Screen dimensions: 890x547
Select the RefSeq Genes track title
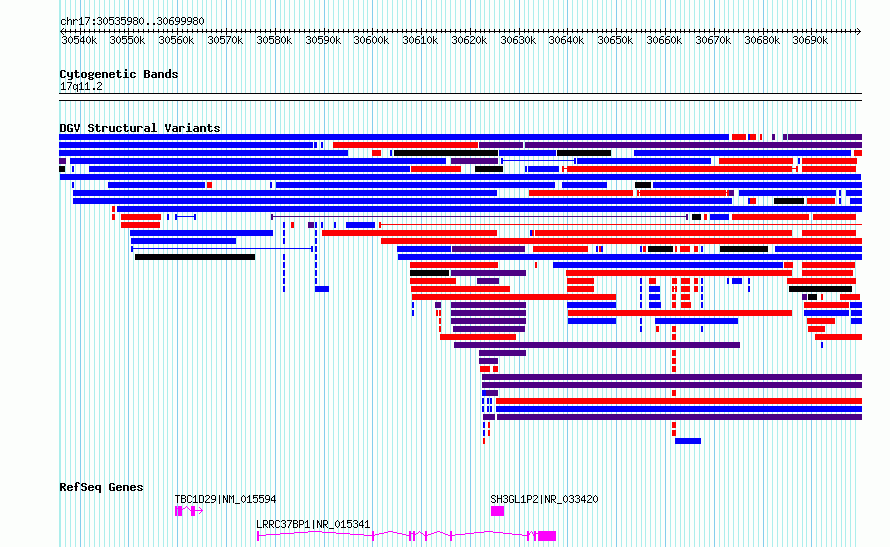coord(101,487)
